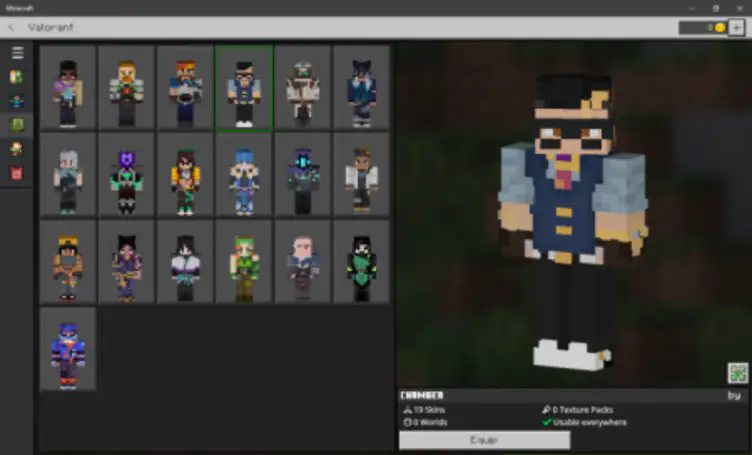Add coins with the plus button
The width and height of the screenshot is (752, 455).
[x=736, y=27]
